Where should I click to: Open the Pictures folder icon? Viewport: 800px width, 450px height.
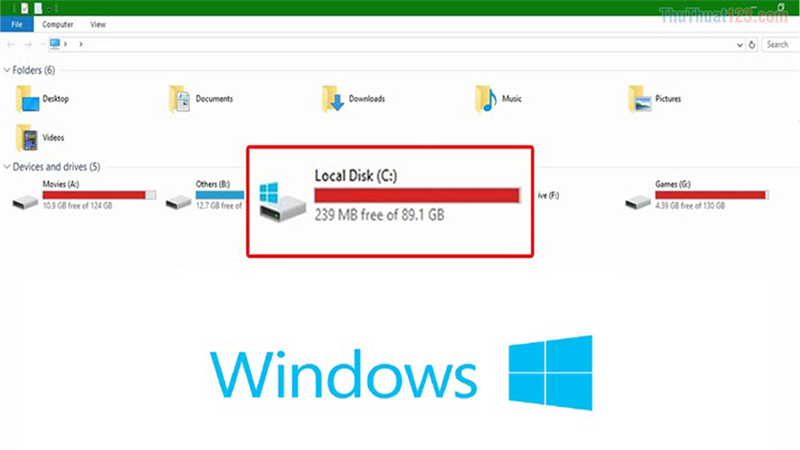click(640, 99)
